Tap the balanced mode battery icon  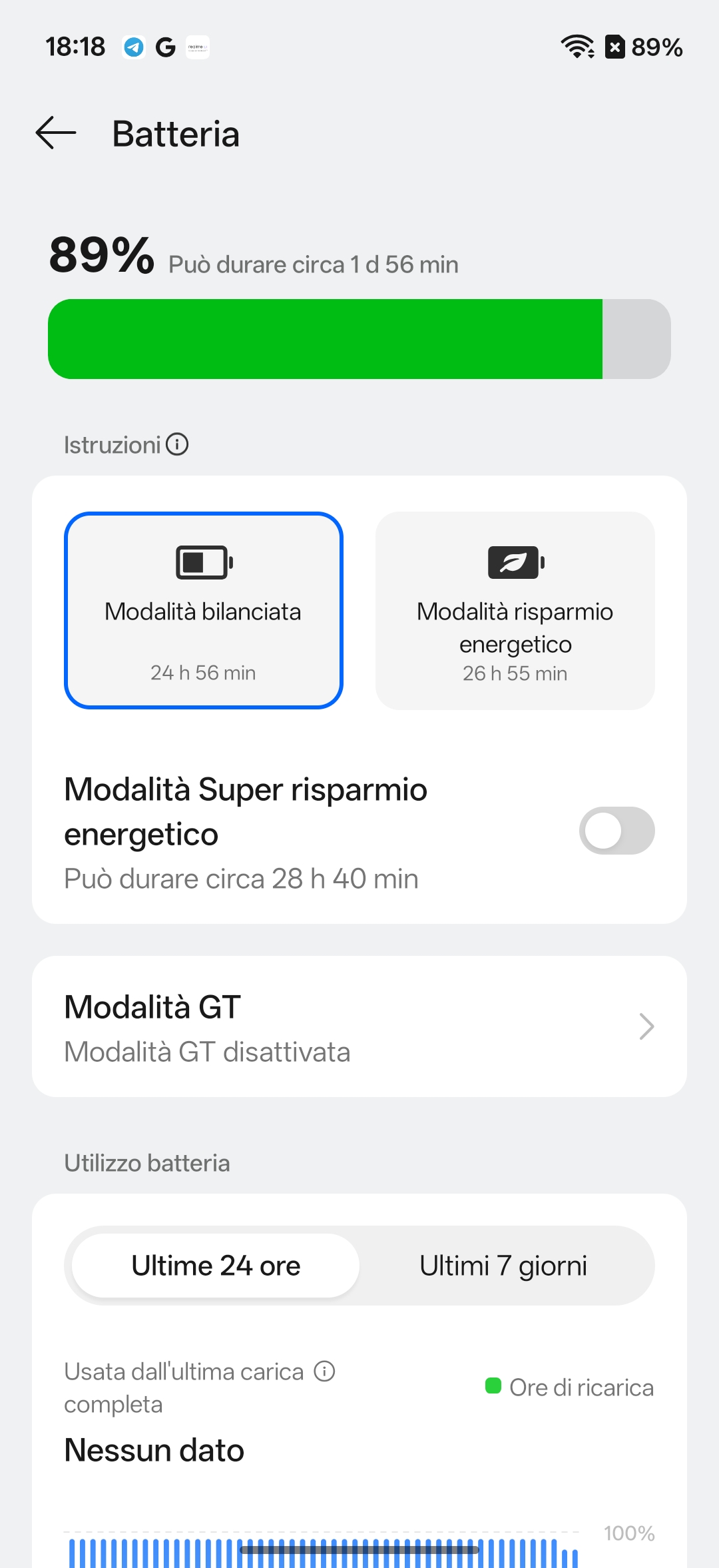204,562
